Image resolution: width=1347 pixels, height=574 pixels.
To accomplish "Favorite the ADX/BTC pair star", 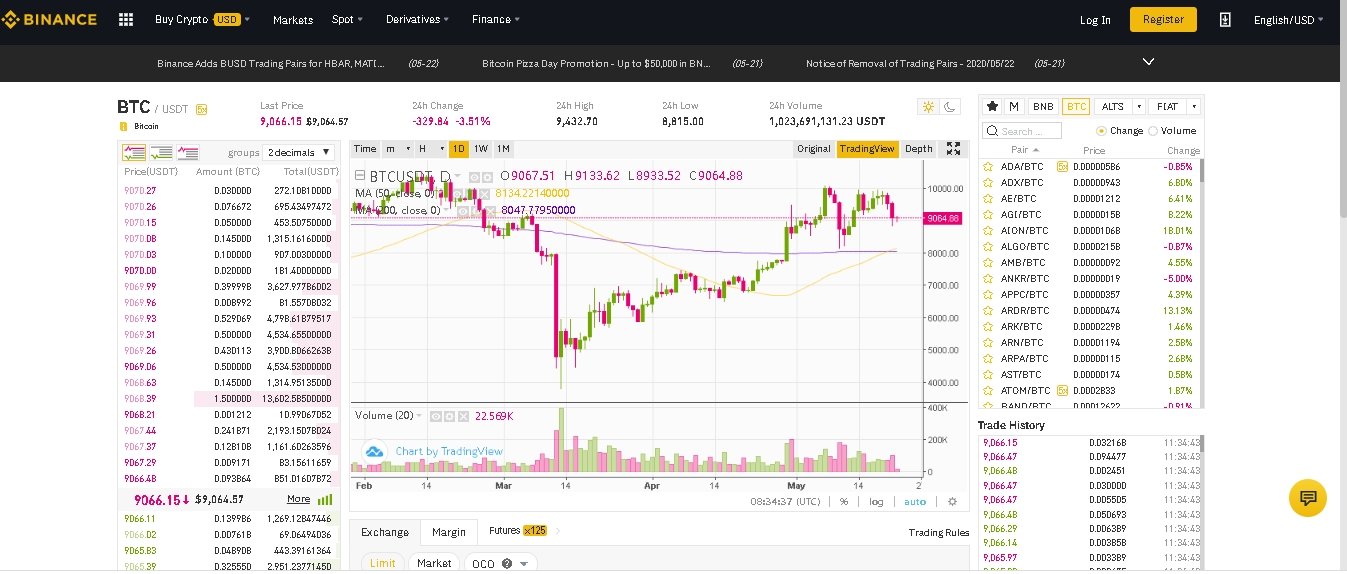I will tap(988, 182).
